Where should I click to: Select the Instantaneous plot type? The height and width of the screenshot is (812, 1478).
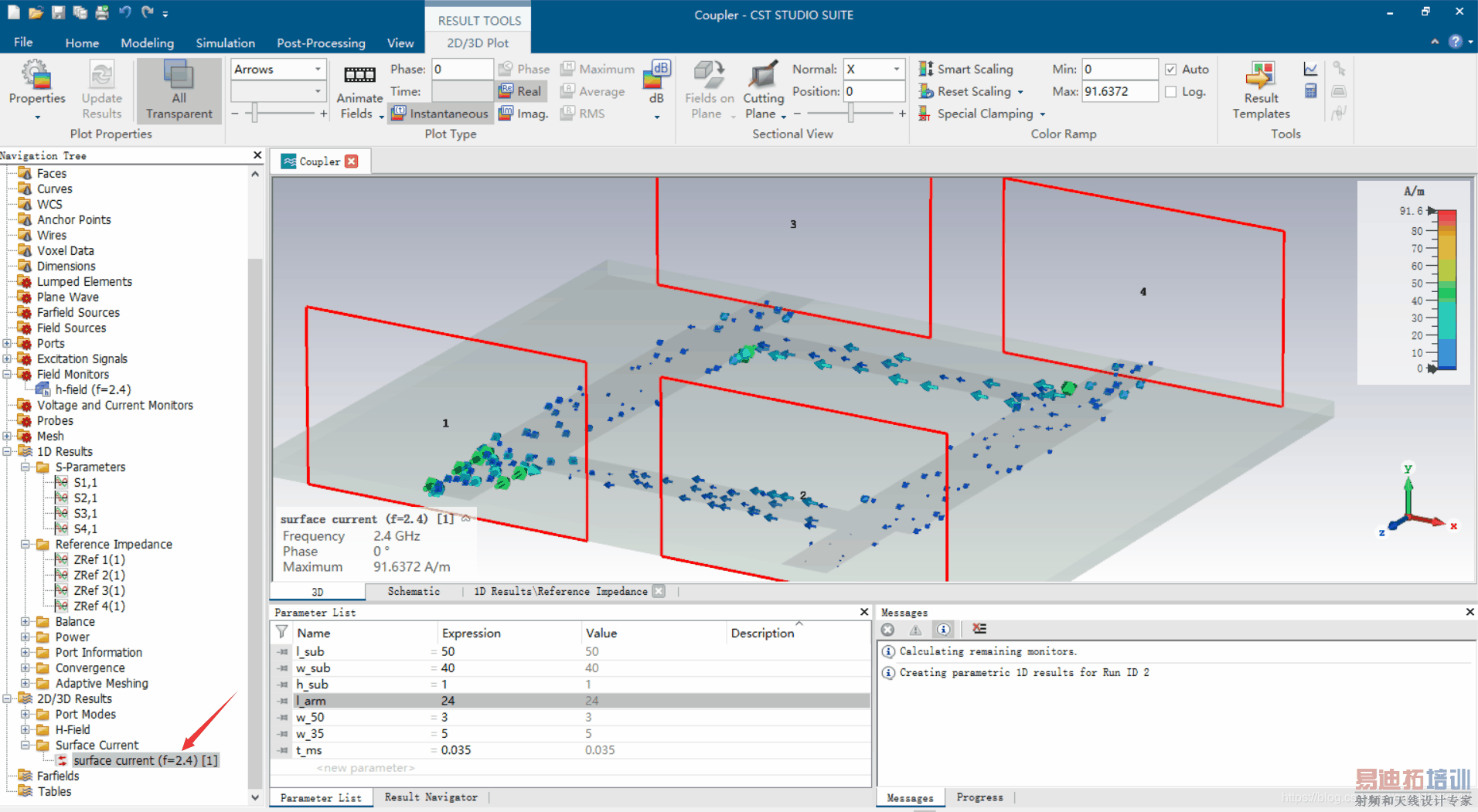click(x=441, y=114)
